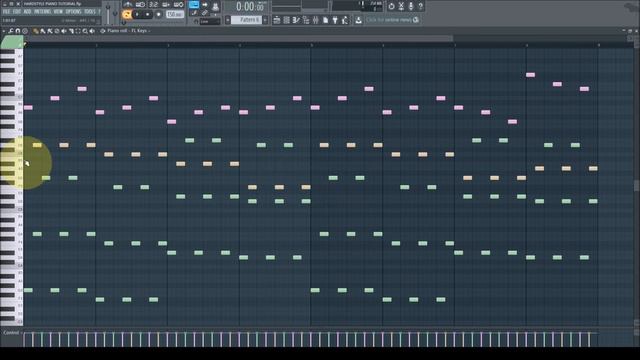
Task: Switch between pattern and song mode
Action: coord(127,14)
